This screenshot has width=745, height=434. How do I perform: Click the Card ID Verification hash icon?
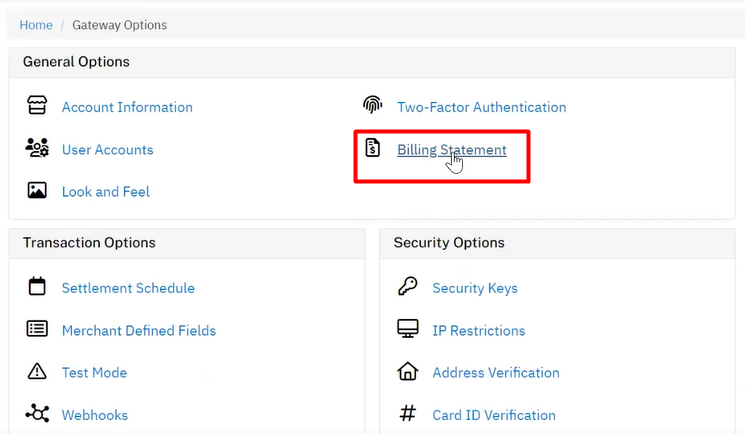[x=408, y=413]
